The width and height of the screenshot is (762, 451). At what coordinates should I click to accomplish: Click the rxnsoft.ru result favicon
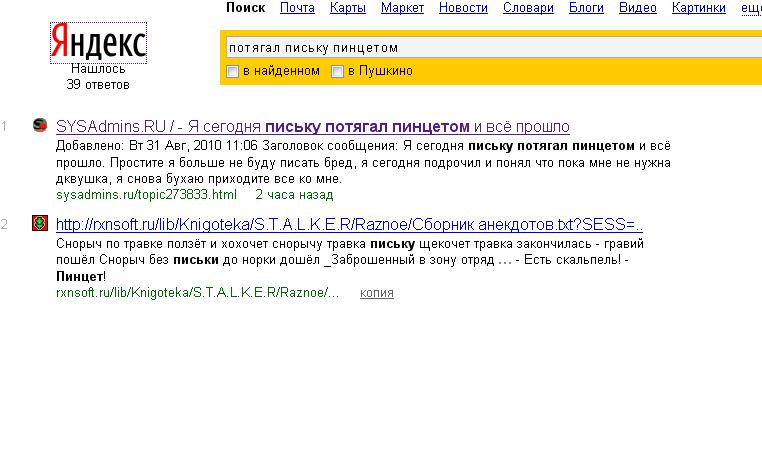tap(40, 223)
